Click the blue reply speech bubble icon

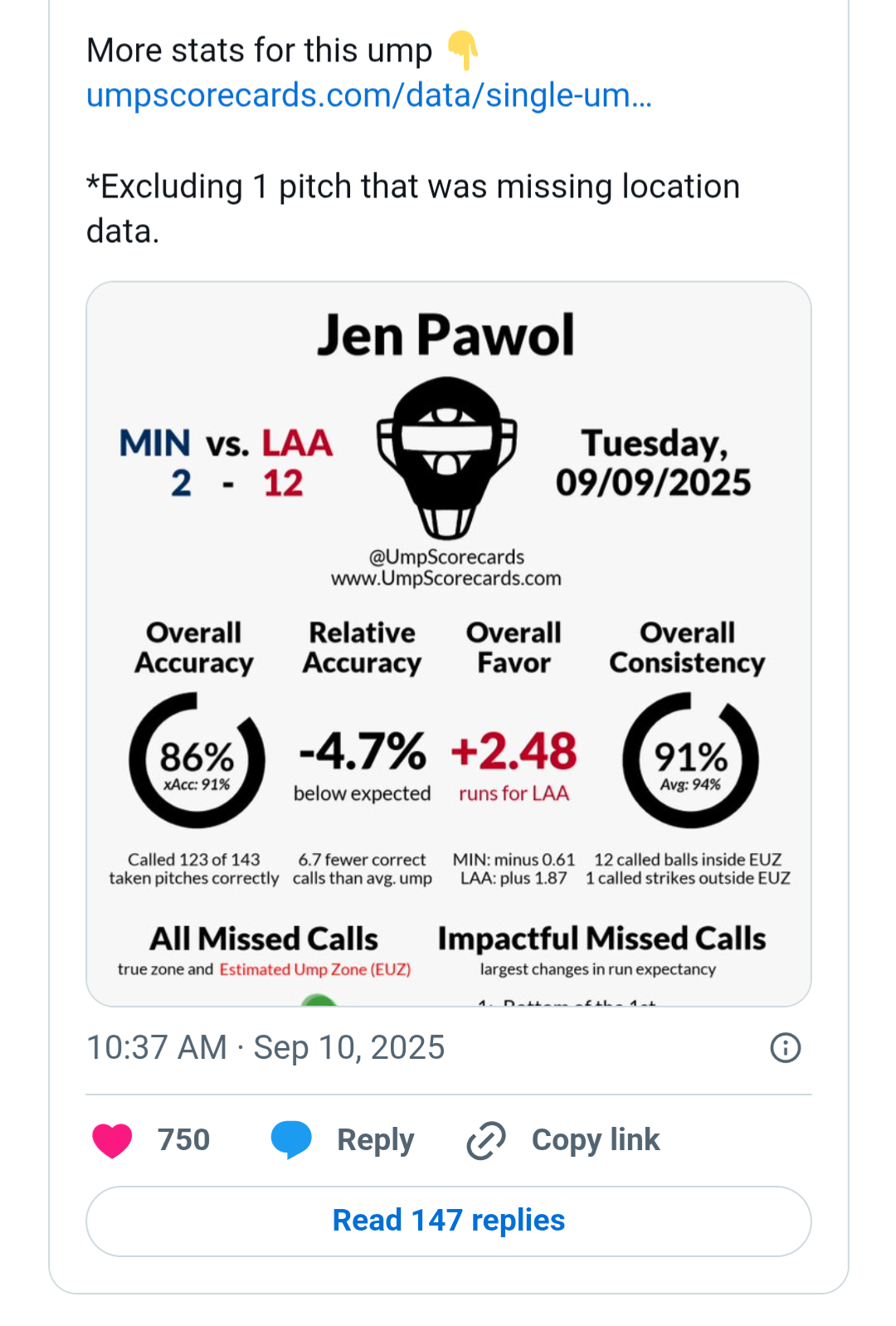click(291, 1139)
